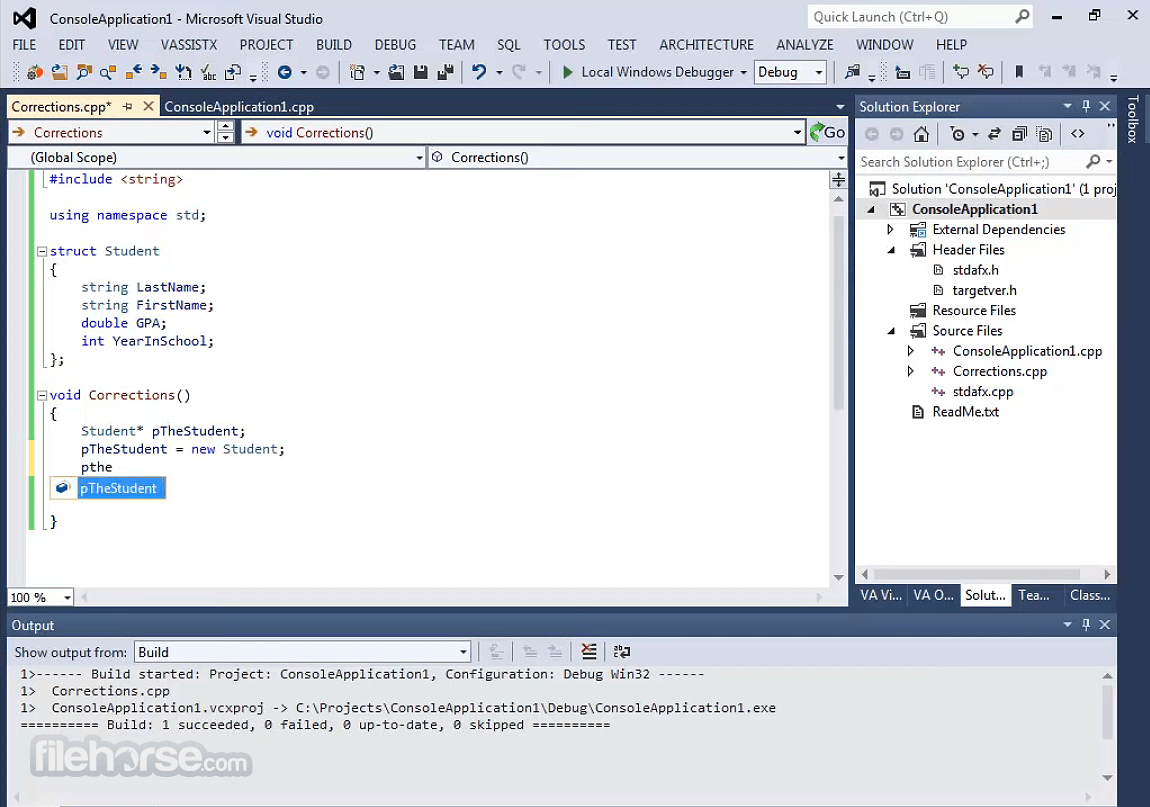The height and width of the screenshot is (807, 1150).
Task: Switch to the Class View tab
Action: [x=1089, y=596]
